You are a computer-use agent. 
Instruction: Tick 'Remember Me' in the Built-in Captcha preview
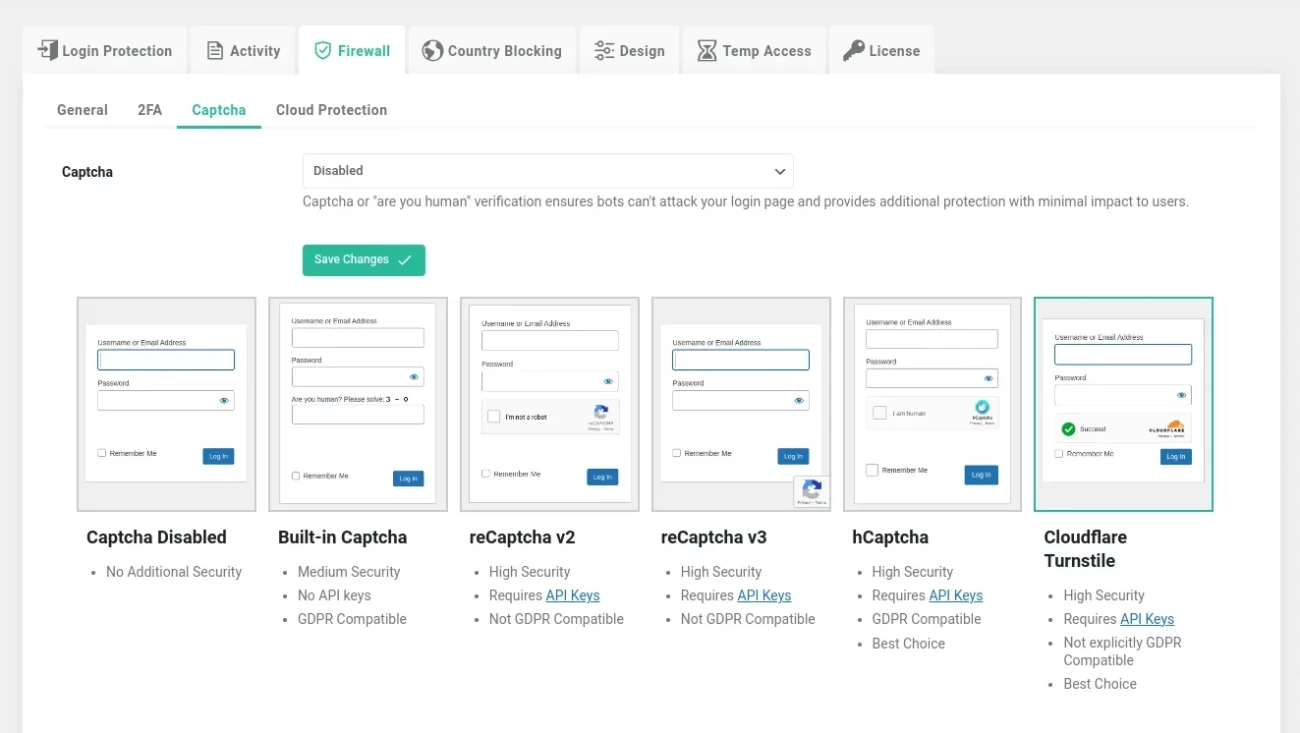click(x=294, y=476)
